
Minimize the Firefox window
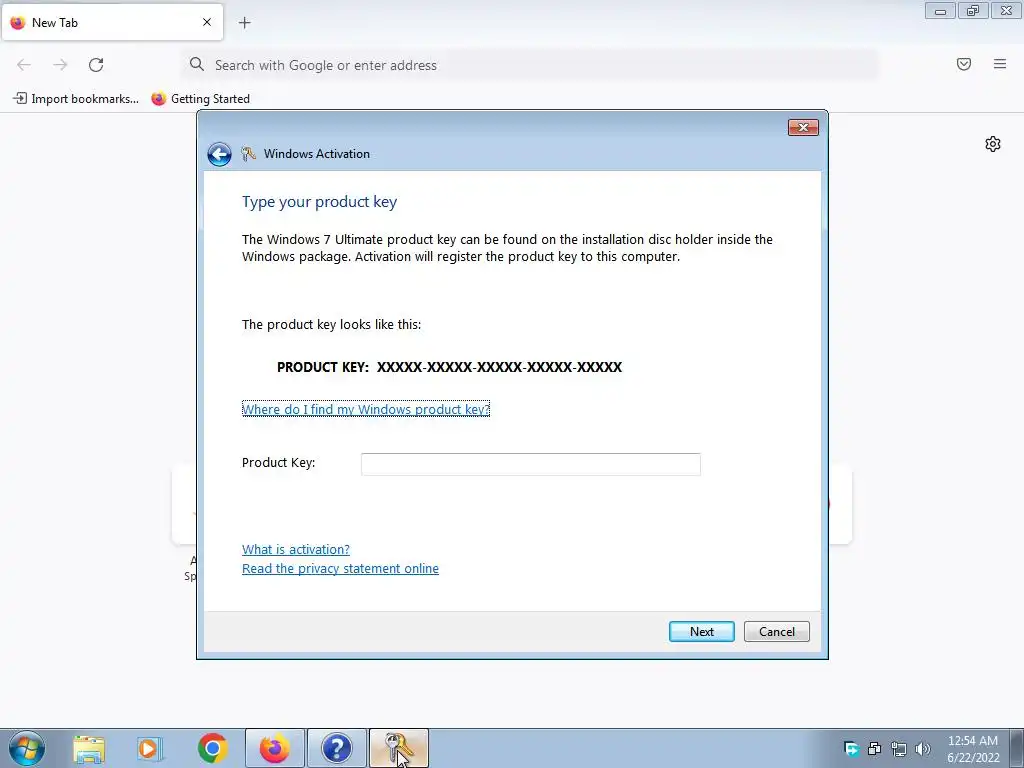point(940,10)
